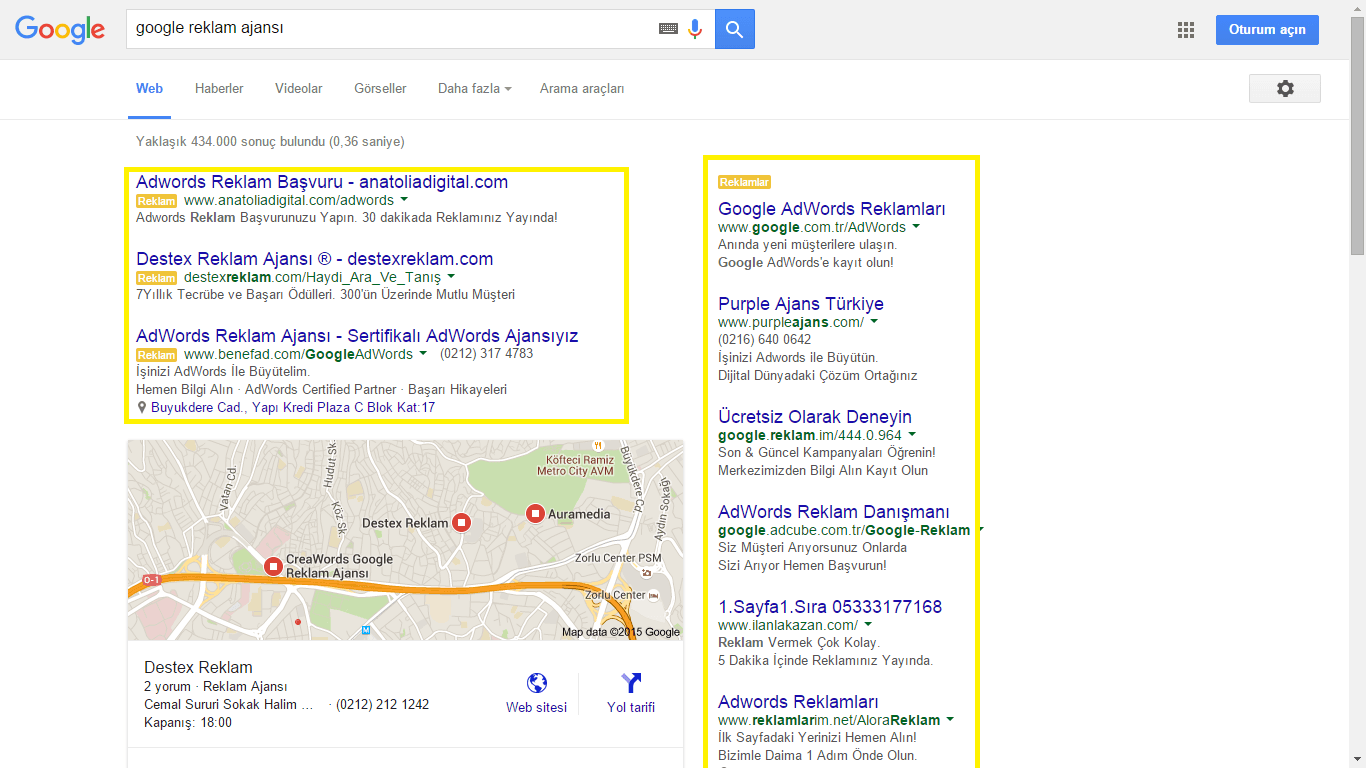Open Destex Reklam Web sitesi globe
Image resolution: width=1366 pixels, height=768 pixels.
point(537,684)
